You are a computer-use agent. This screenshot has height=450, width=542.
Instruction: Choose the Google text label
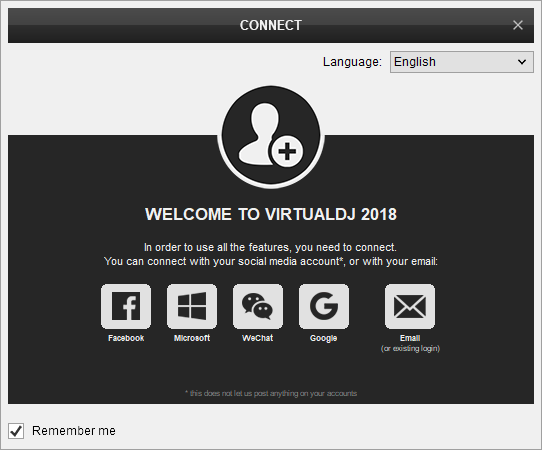(324, 338)
